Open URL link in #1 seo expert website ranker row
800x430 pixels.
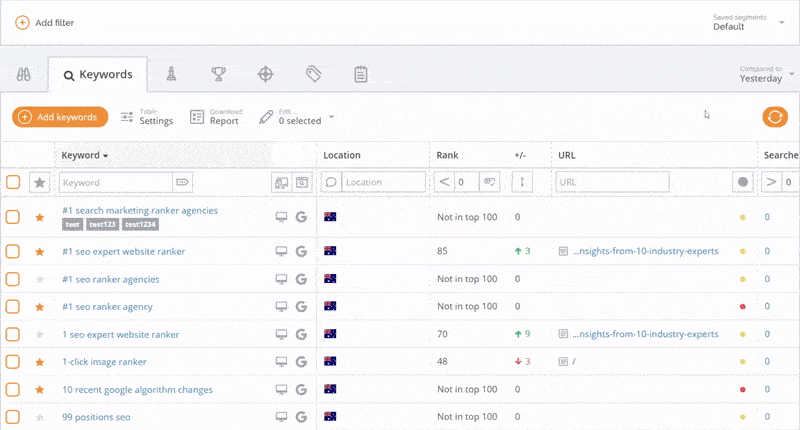click(x=645, y=251)
